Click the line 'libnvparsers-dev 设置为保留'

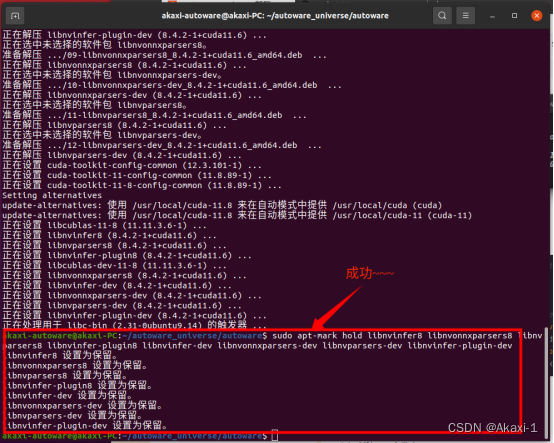coord(72,415)
